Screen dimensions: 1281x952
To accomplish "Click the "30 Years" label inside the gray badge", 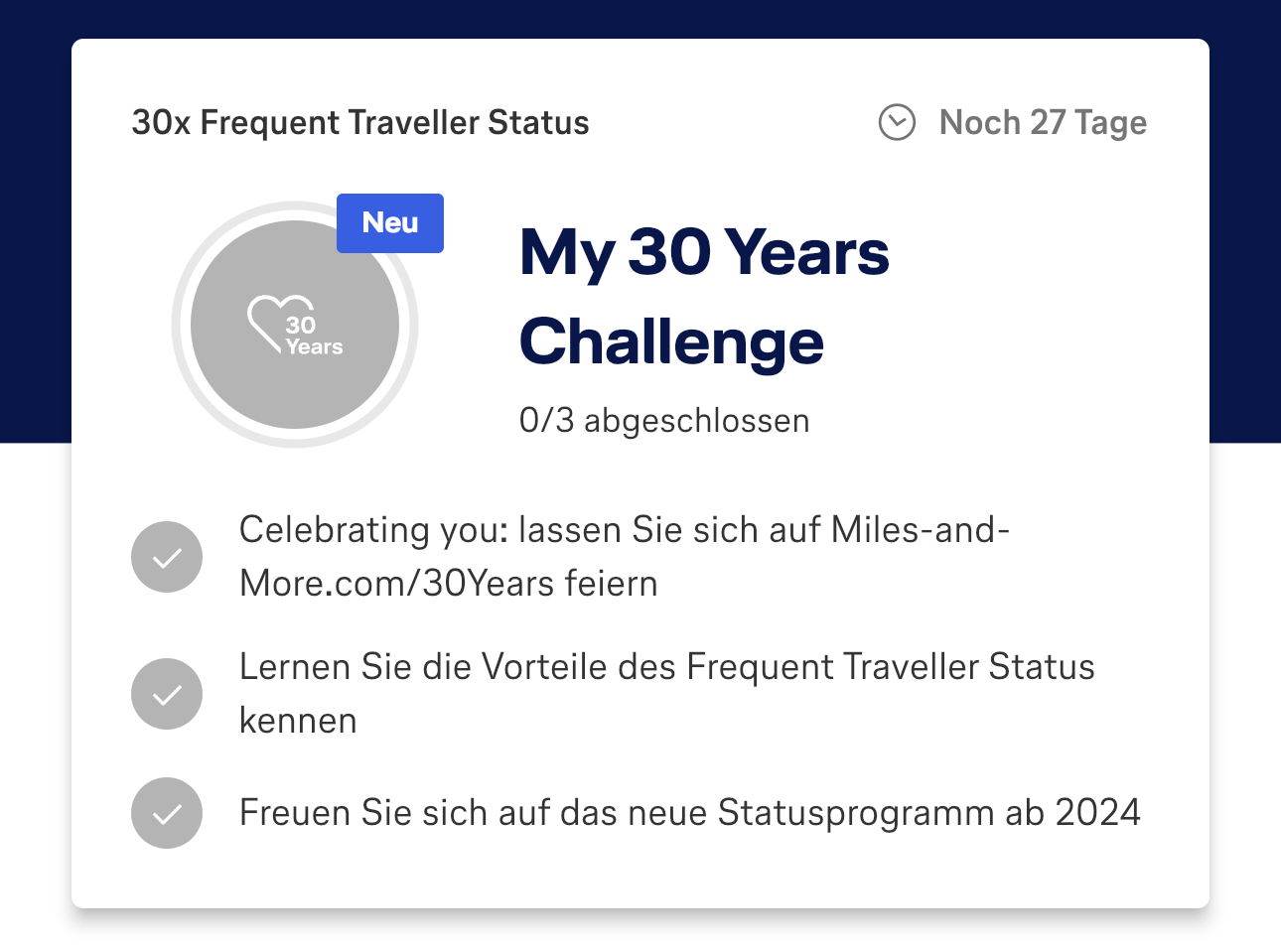I will (313, 337).
